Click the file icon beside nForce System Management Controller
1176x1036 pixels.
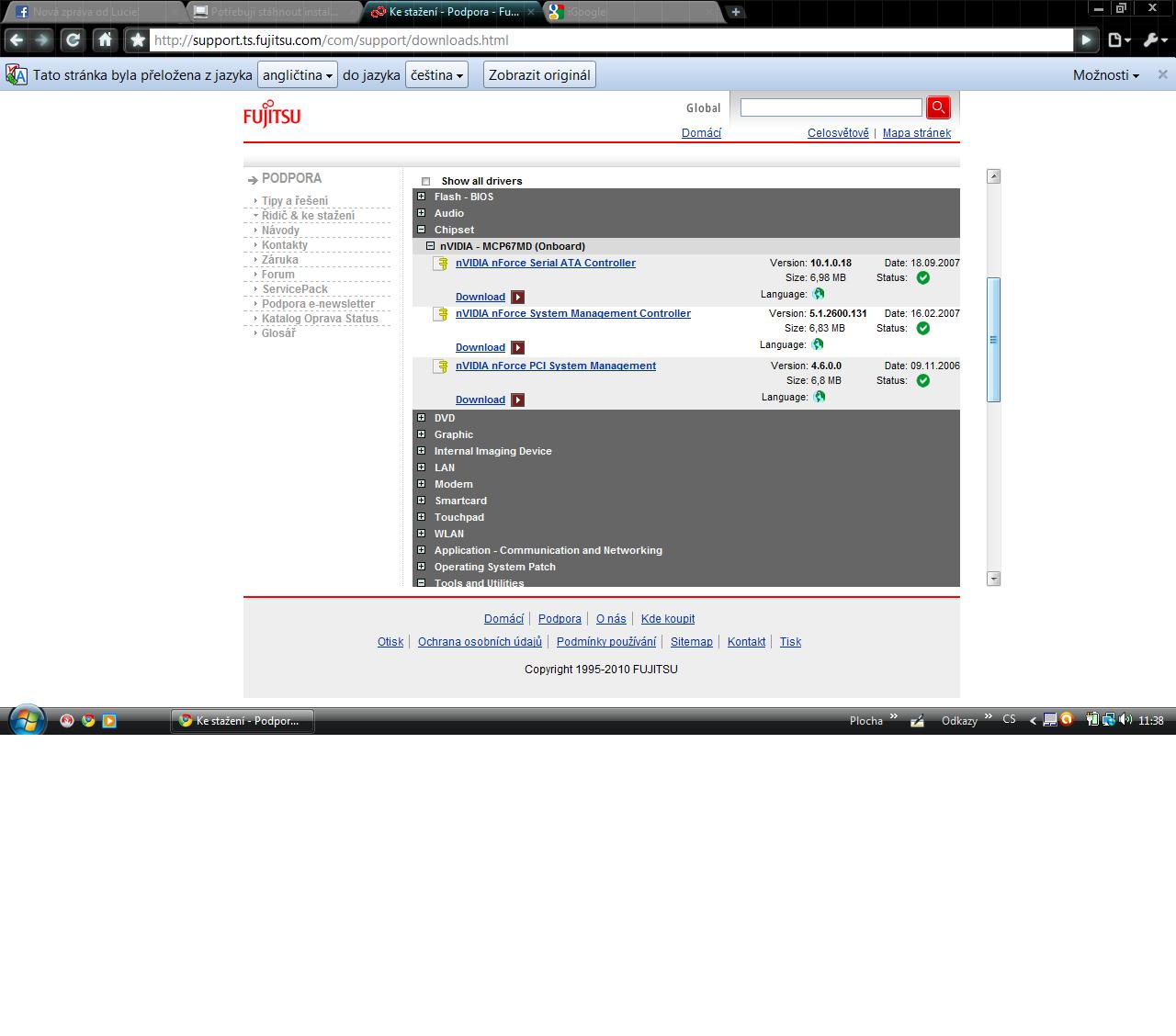click(x=441, y=314)
